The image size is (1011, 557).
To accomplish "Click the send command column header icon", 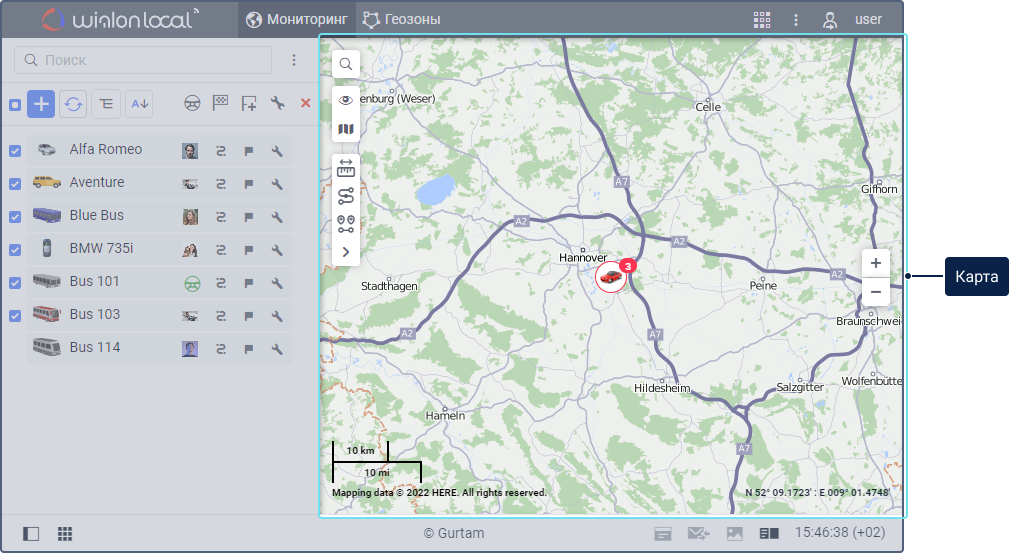I will 249,103.
